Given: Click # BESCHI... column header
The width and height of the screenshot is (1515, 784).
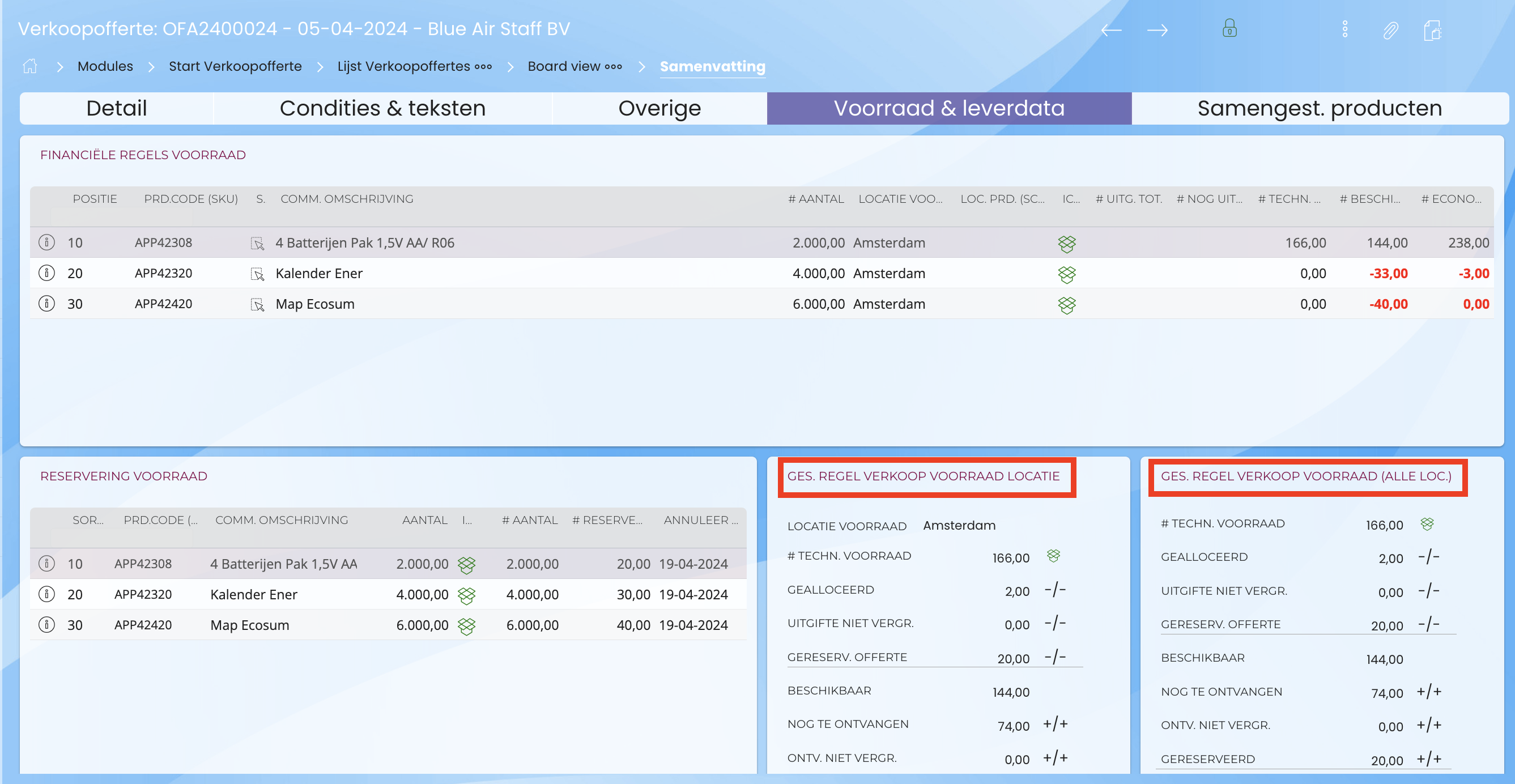Looking at the screenshot, I should tap(1370, 199).
